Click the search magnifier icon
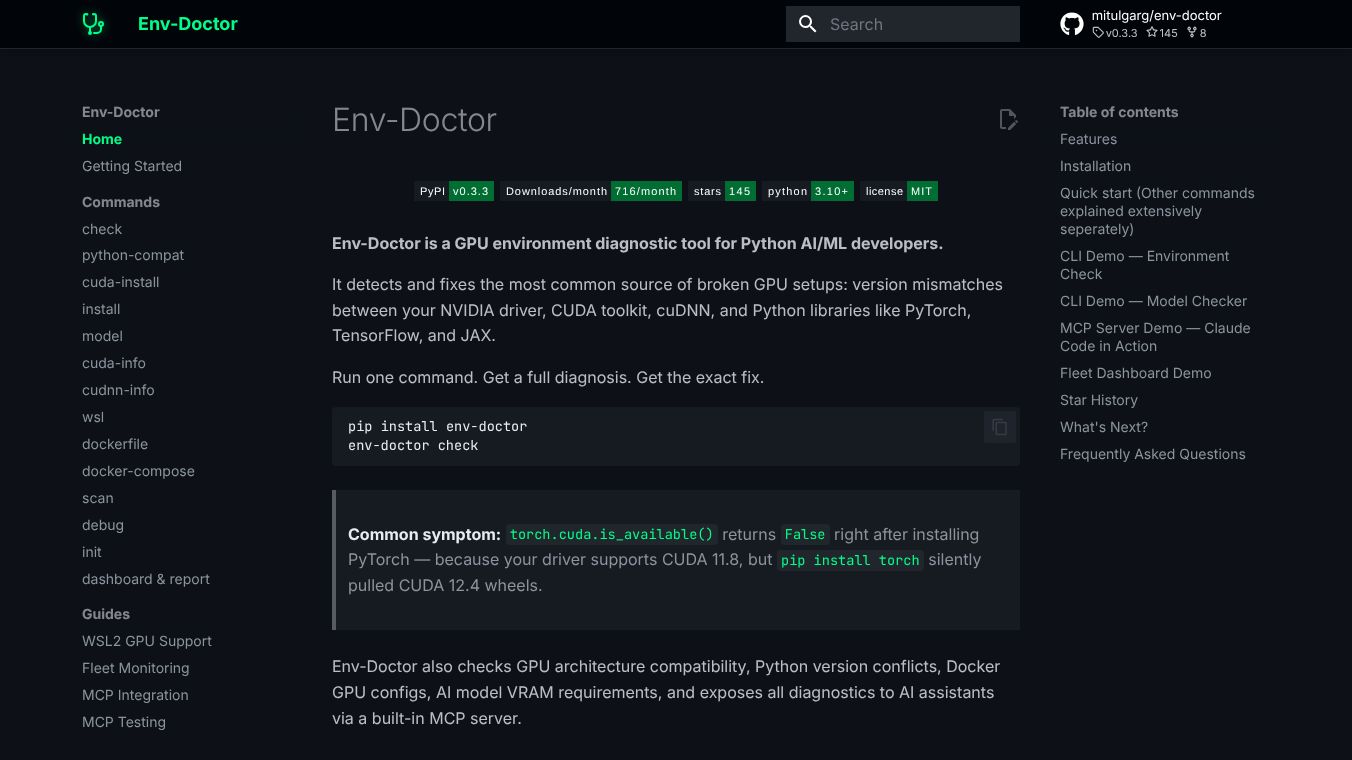Image resolution: width=1352 pixels, height=760 pixels. (x=808, y=24)
